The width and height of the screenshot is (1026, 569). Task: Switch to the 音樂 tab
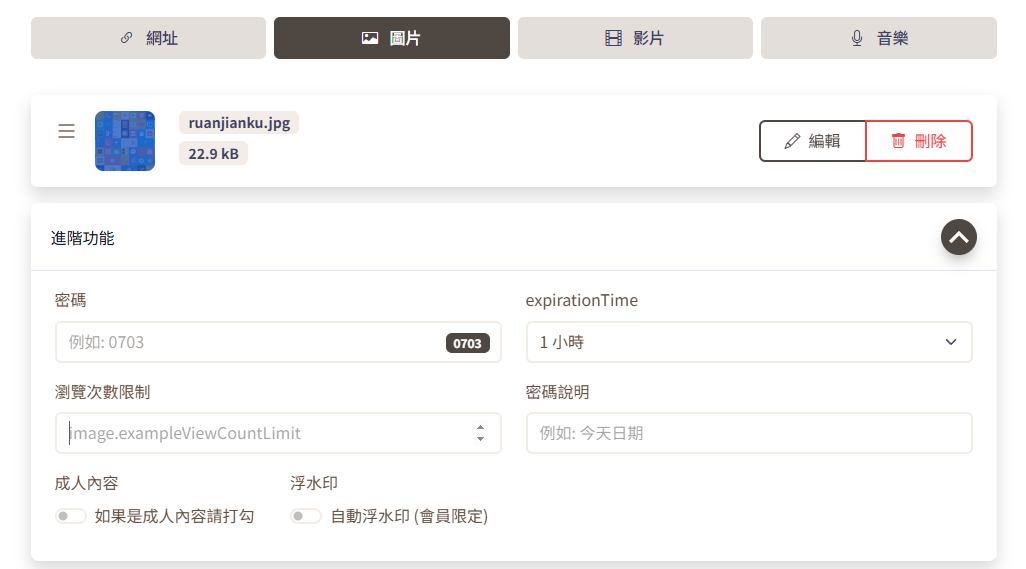878,38
